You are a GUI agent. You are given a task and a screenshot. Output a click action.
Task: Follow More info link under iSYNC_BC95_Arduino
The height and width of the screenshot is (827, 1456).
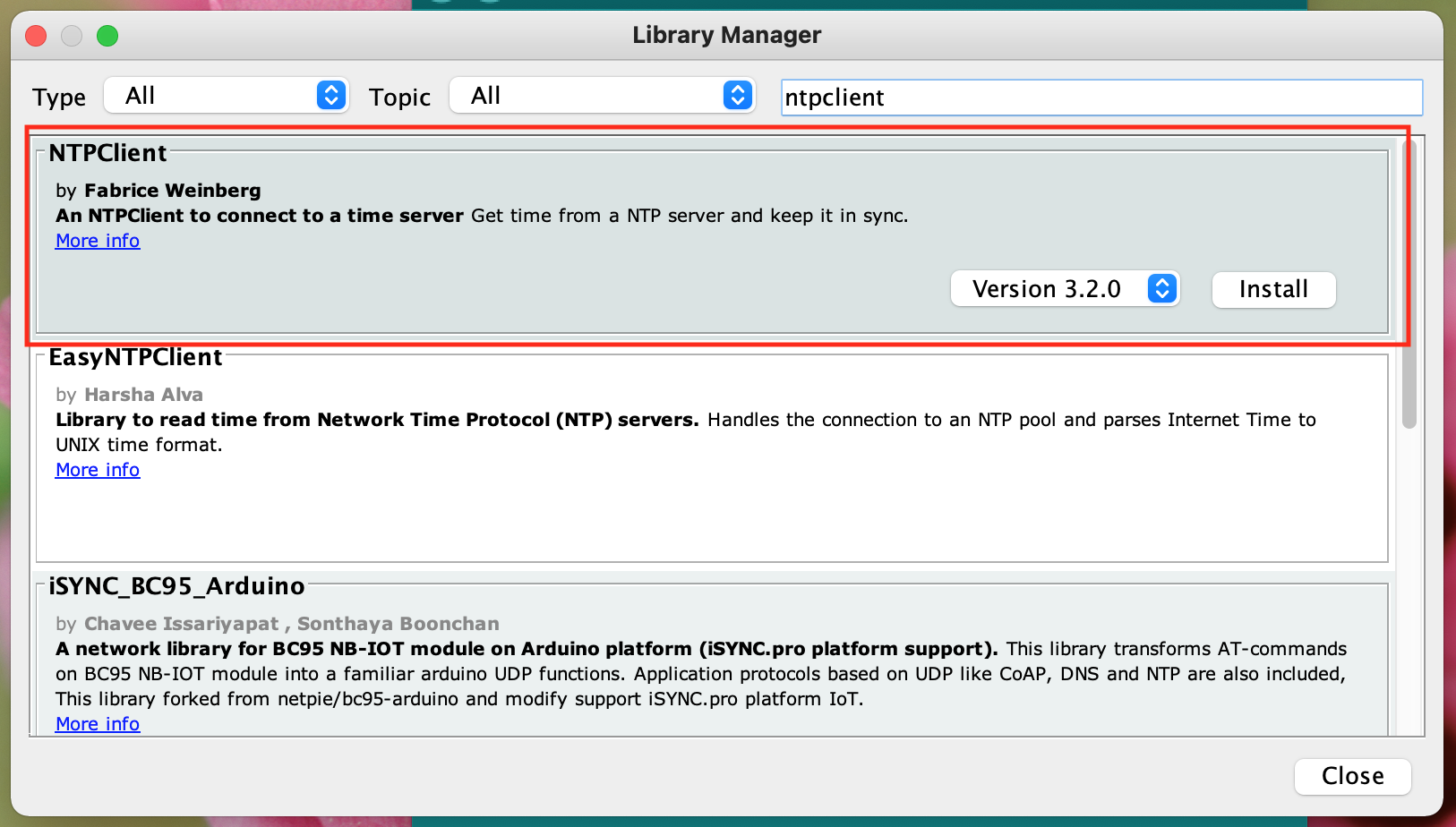pyautogui.click(x=98, y=724)
